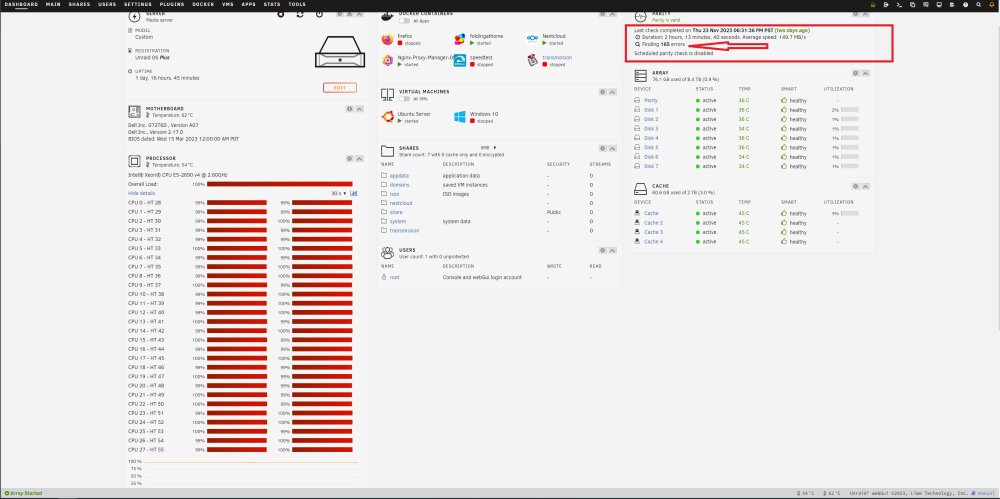
Task: Open the notifications bell icon
Action: click(x=992, y=4)
